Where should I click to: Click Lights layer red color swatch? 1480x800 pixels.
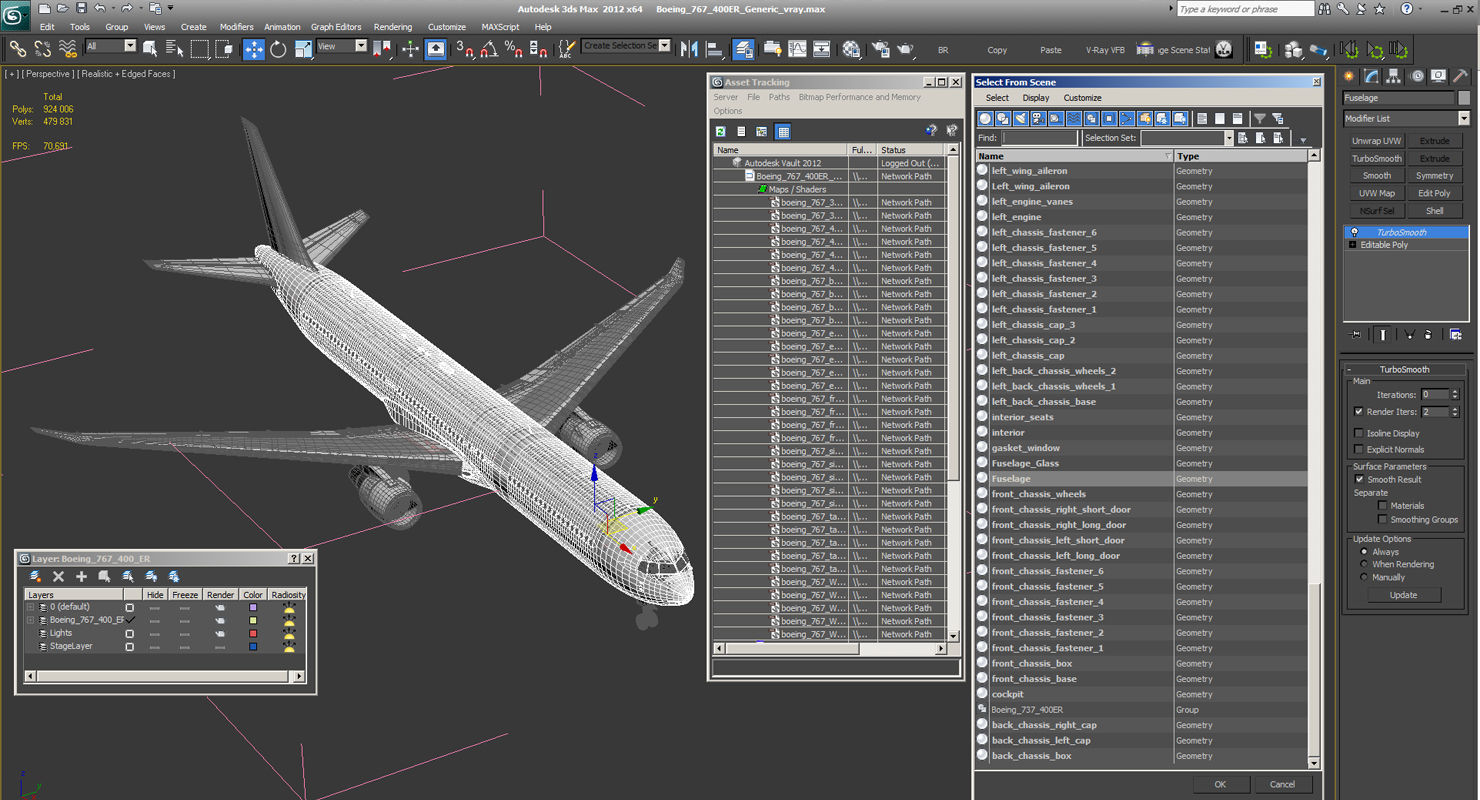[253, 633]
